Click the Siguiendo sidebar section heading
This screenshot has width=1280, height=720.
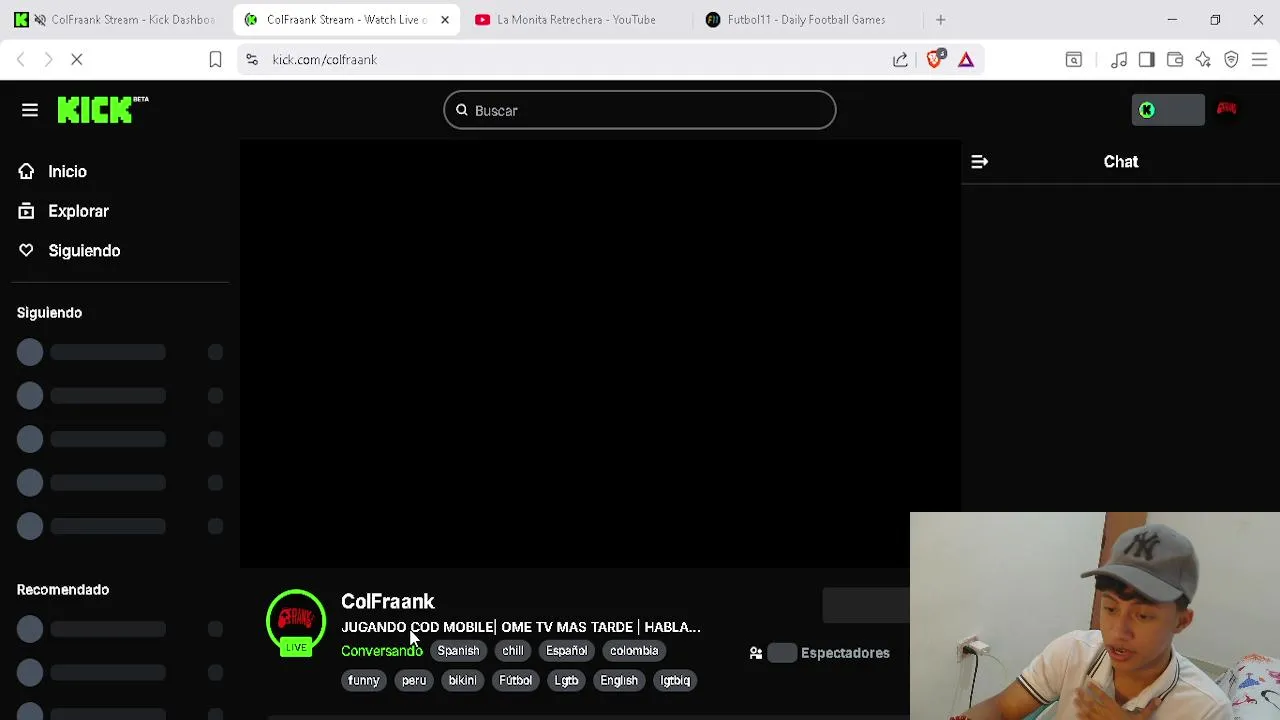click(x=49, y=313)
